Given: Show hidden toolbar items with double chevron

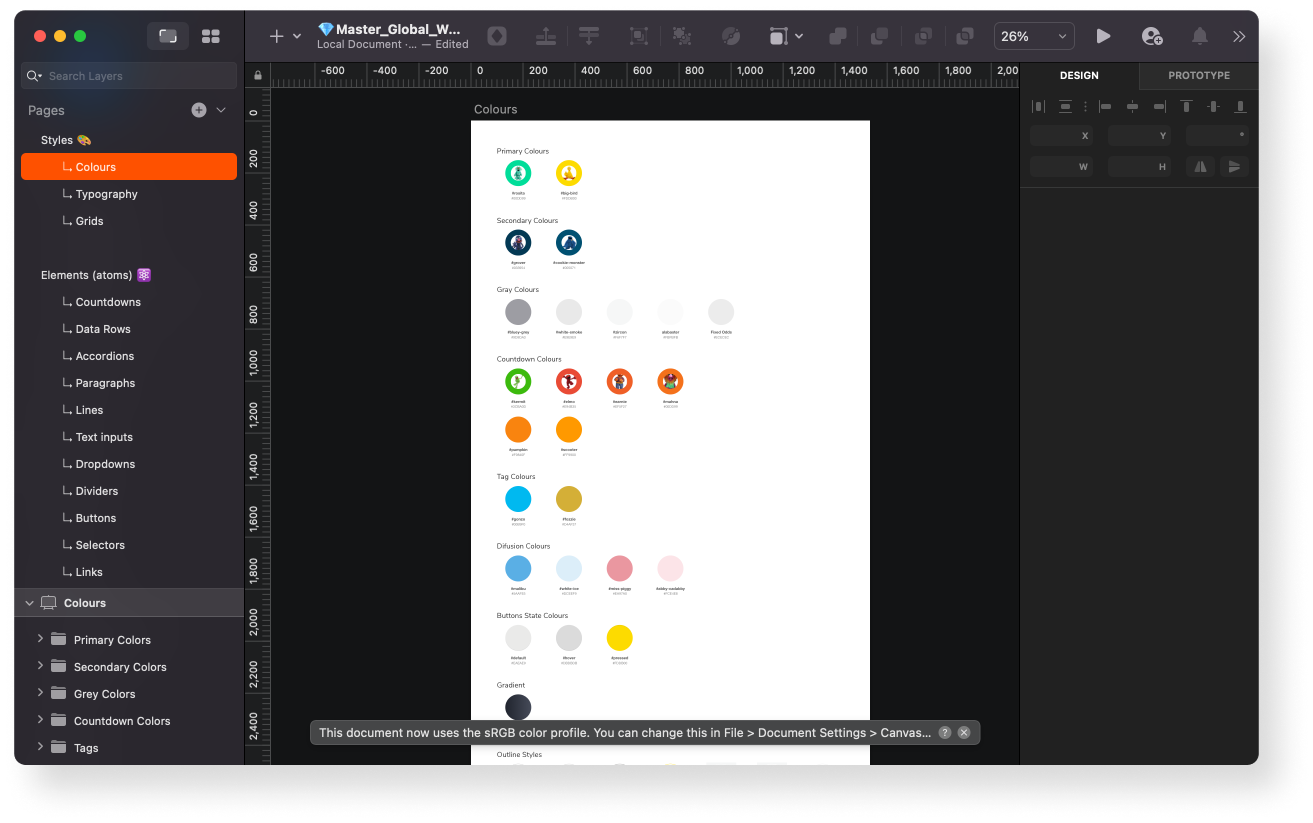Looking at the screenshot, I should [1239, 36].
